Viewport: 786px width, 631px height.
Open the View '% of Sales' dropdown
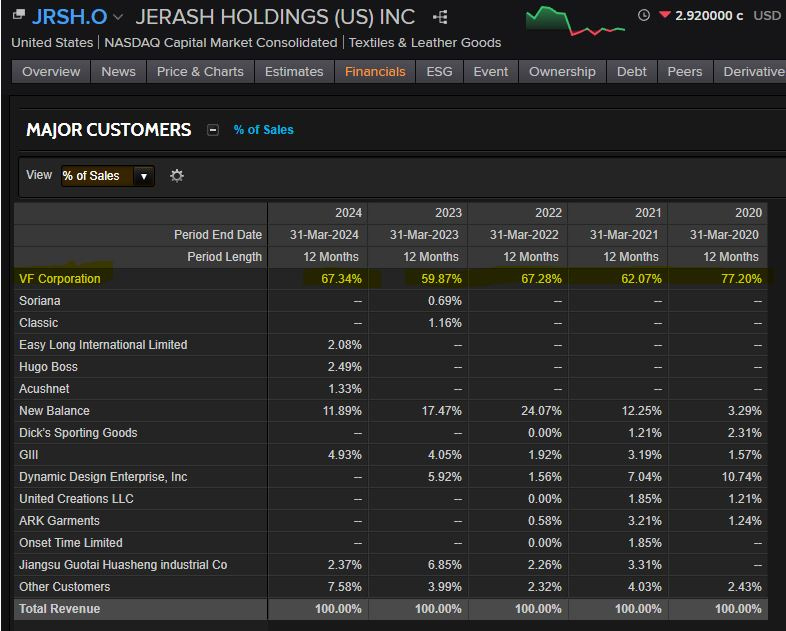pos(107,176)
